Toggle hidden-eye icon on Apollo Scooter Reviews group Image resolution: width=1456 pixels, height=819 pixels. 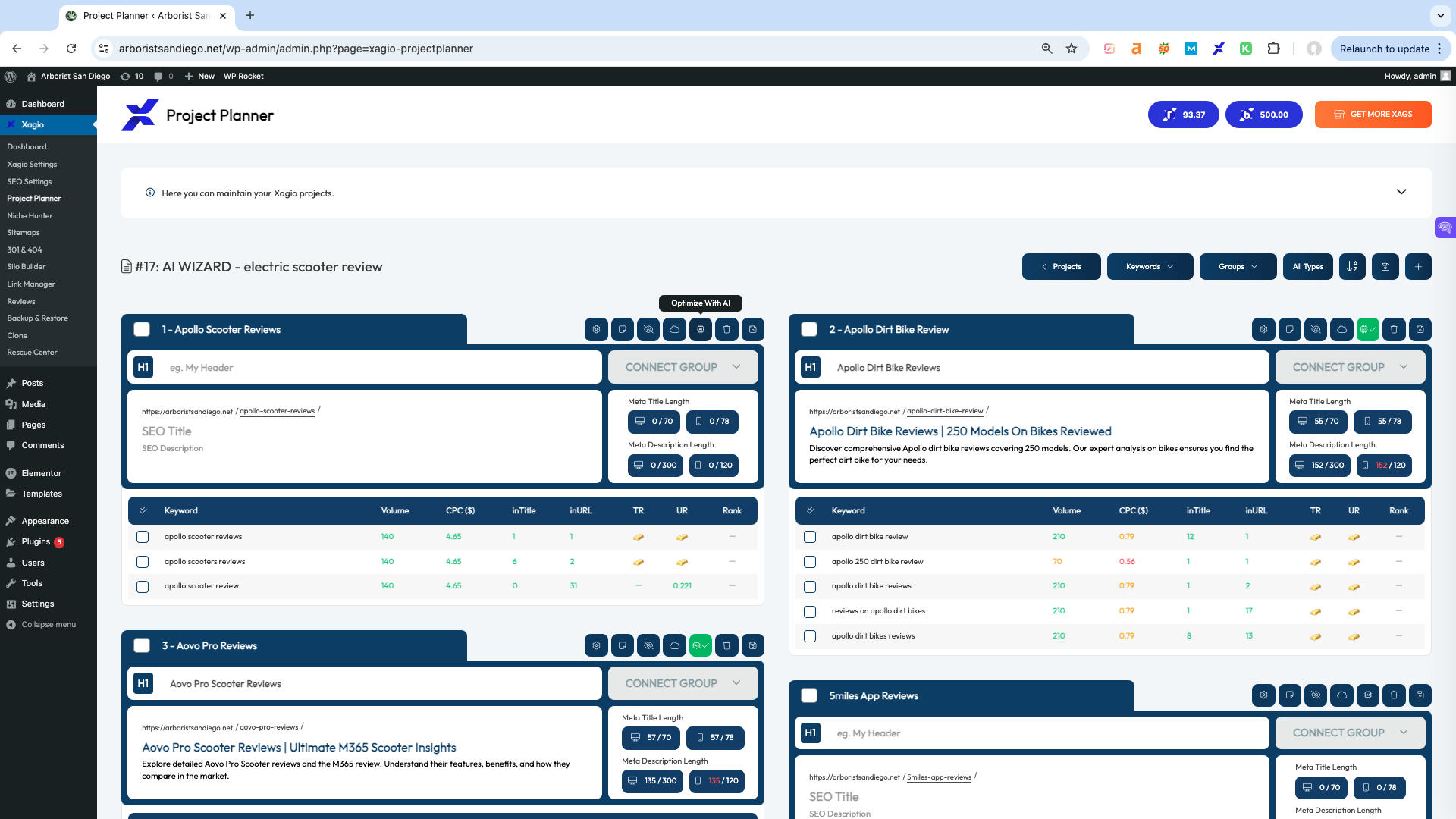click(648, 329)
